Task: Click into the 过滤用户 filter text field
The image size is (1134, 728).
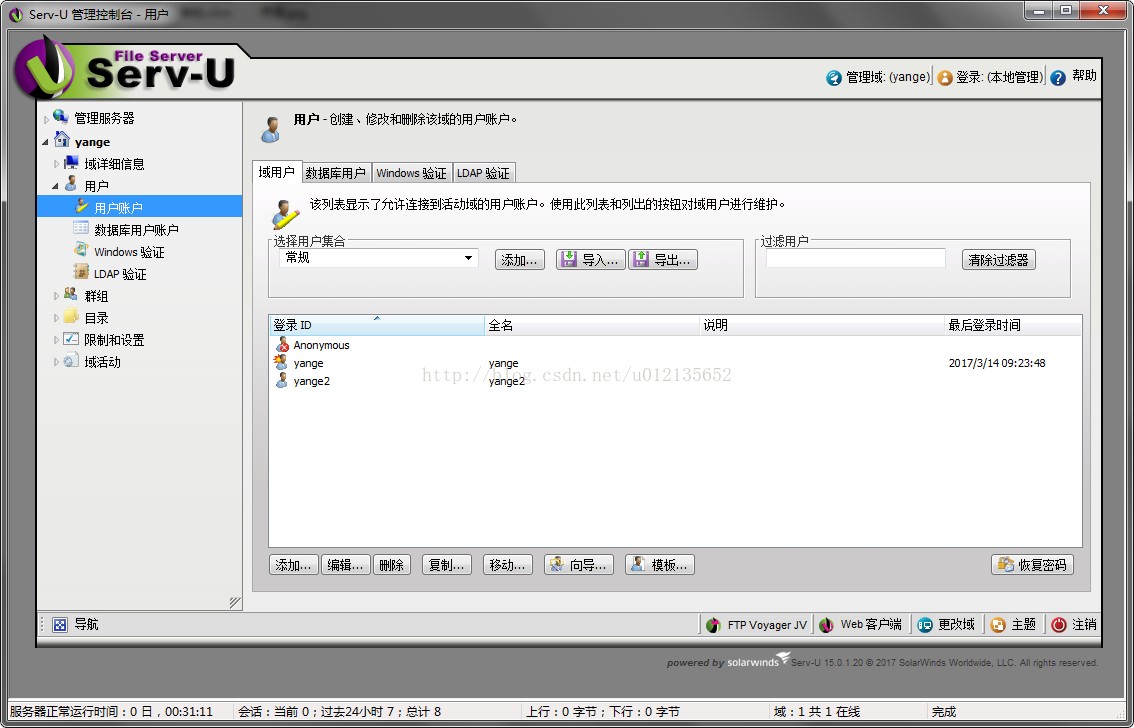Action: 856,258
